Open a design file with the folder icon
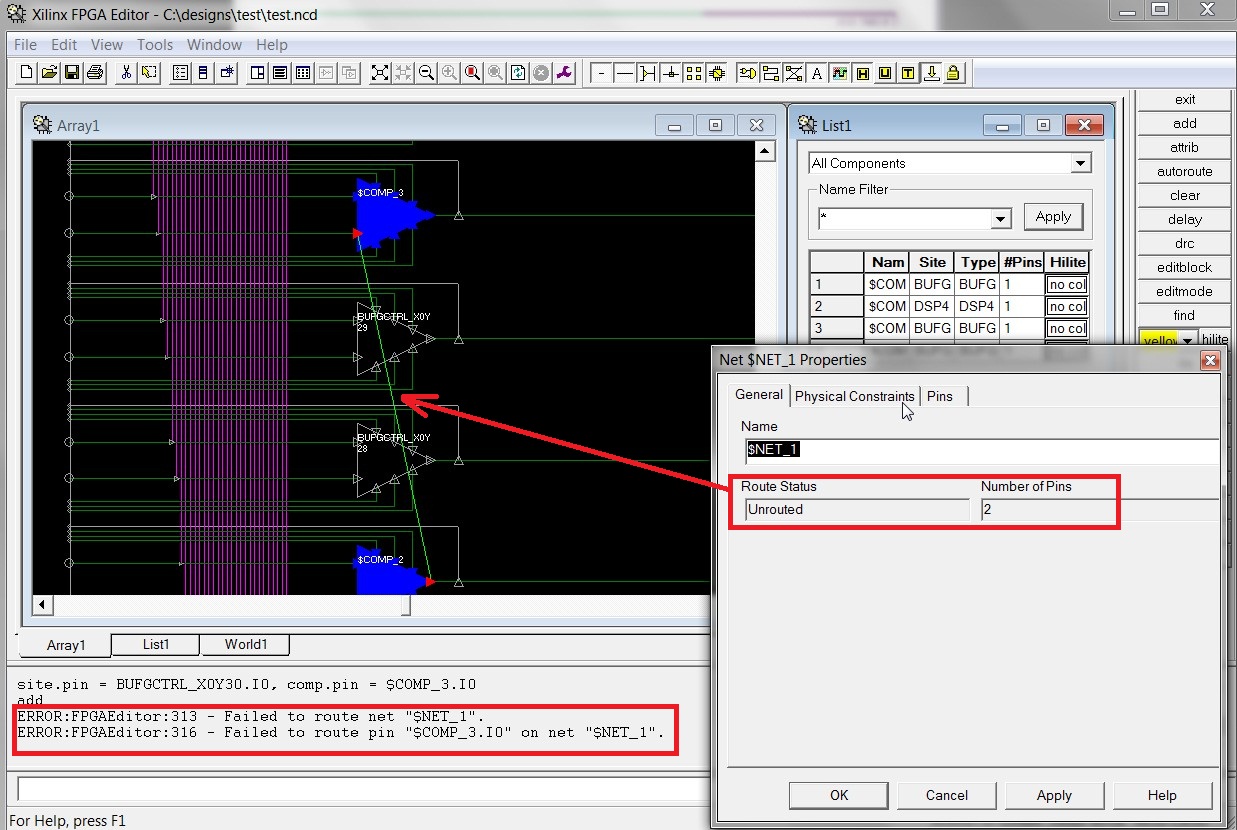The height and width of the screenshot is (830, 1237). [x=48, y=72]
